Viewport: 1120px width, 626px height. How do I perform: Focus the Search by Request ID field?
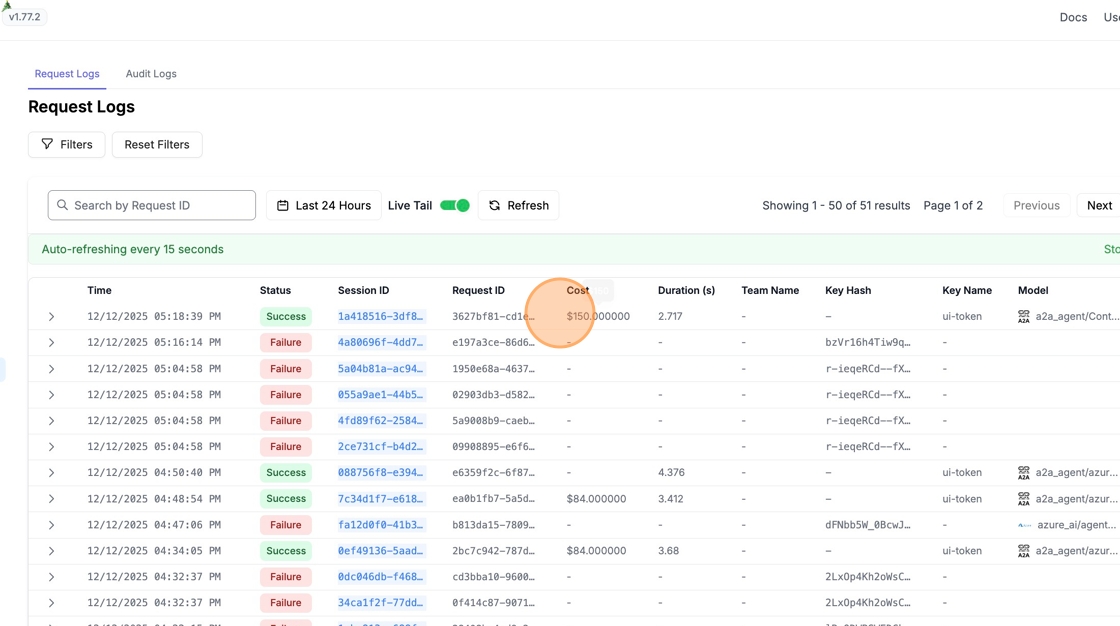click(151, 205)
